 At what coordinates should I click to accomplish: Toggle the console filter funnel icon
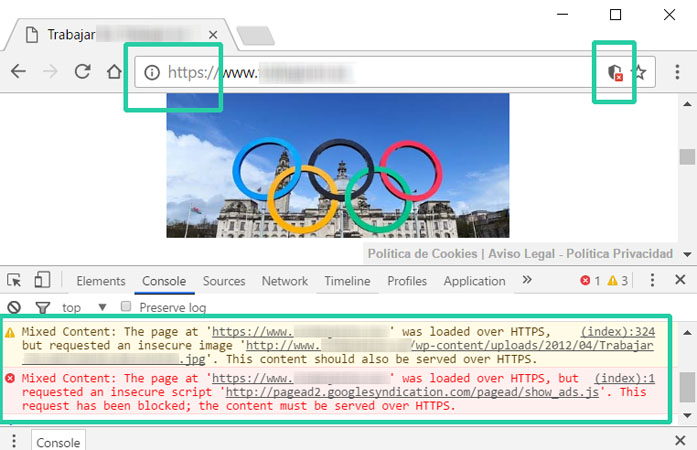click(42, 307)
